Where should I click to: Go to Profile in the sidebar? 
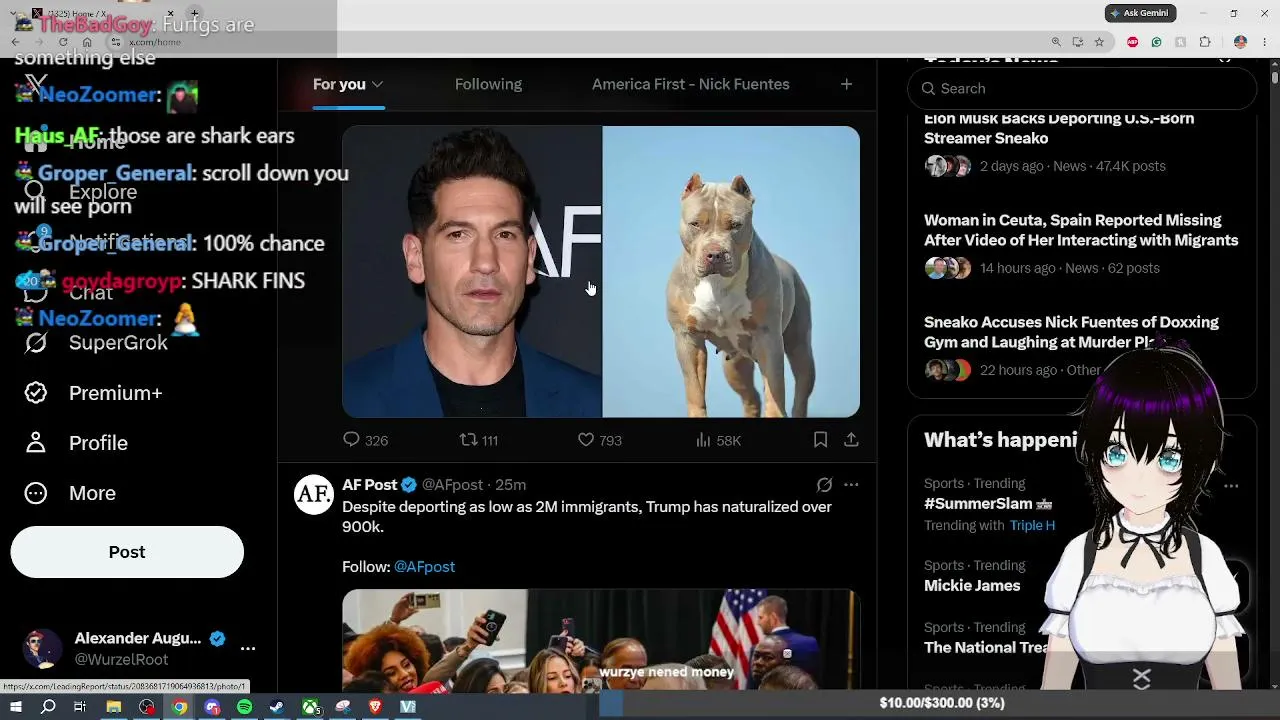coord(76,443)
